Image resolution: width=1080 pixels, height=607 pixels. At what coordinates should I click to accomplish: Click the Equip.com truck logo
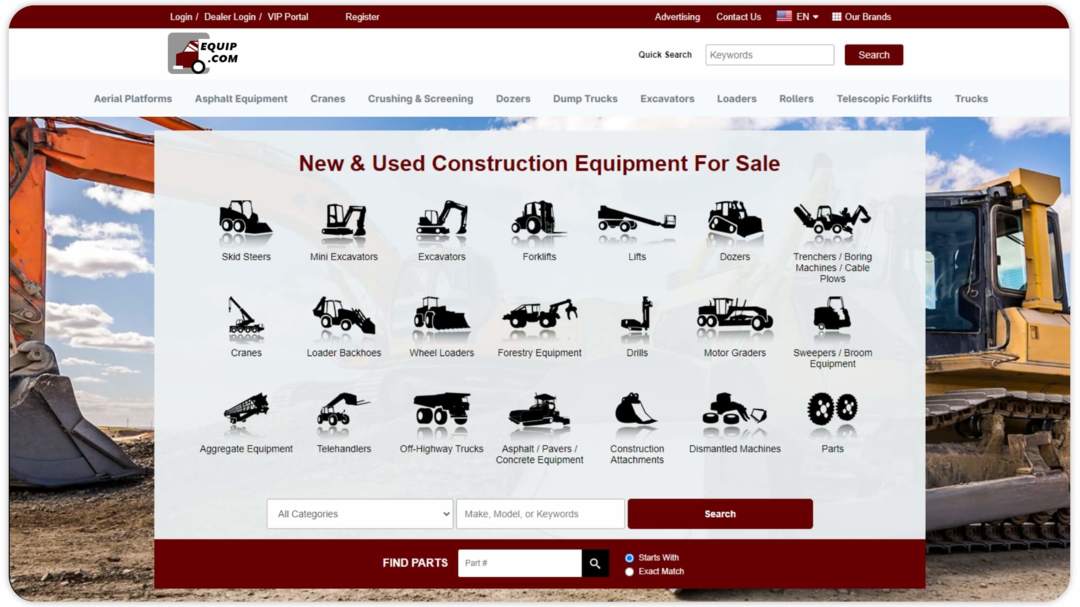(x=203, y=54)
